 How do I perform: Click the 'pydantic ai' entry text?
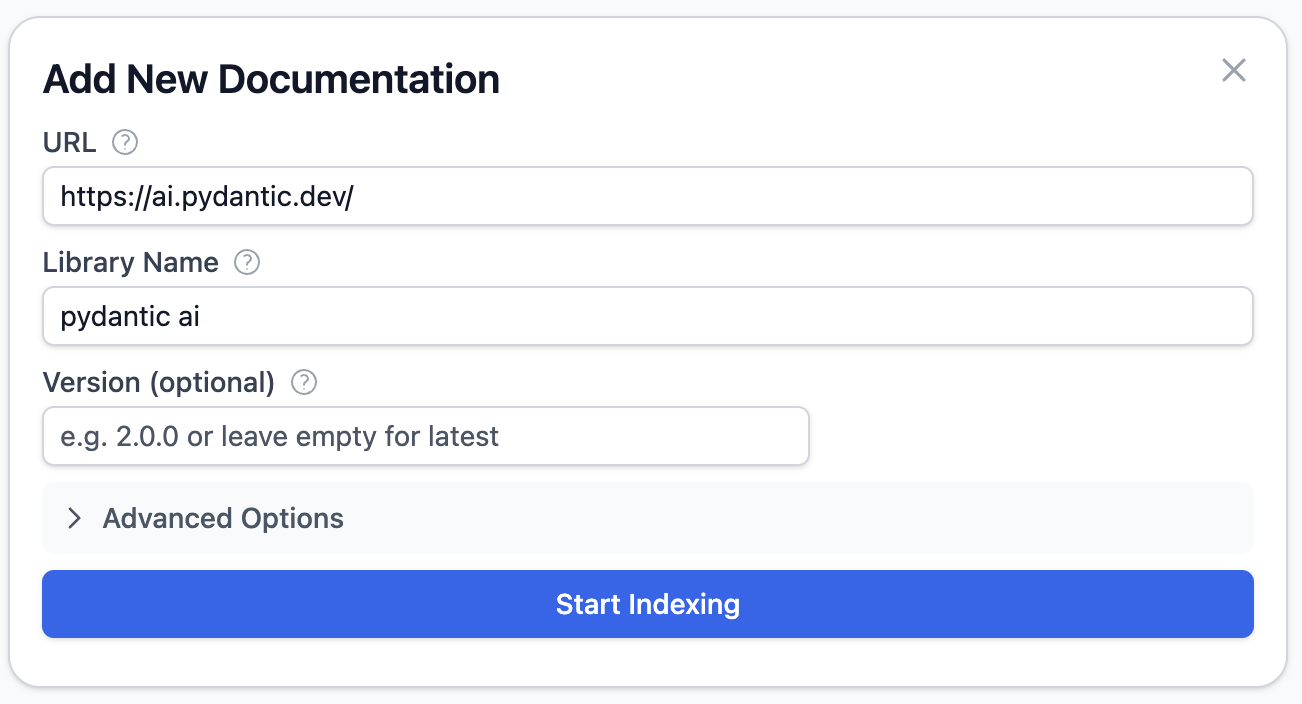130,316
